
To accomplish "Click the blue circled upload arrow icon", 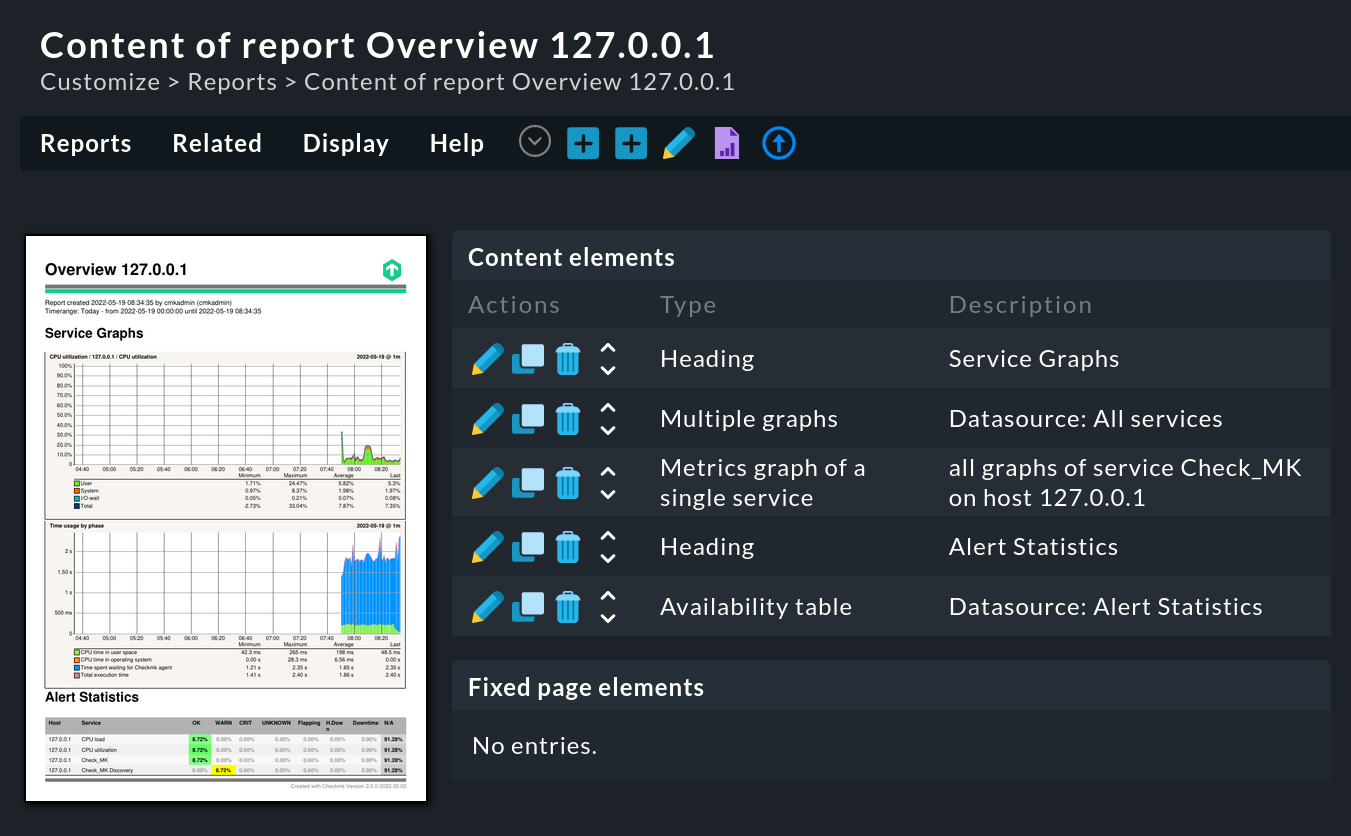I will tap(778, 142).
